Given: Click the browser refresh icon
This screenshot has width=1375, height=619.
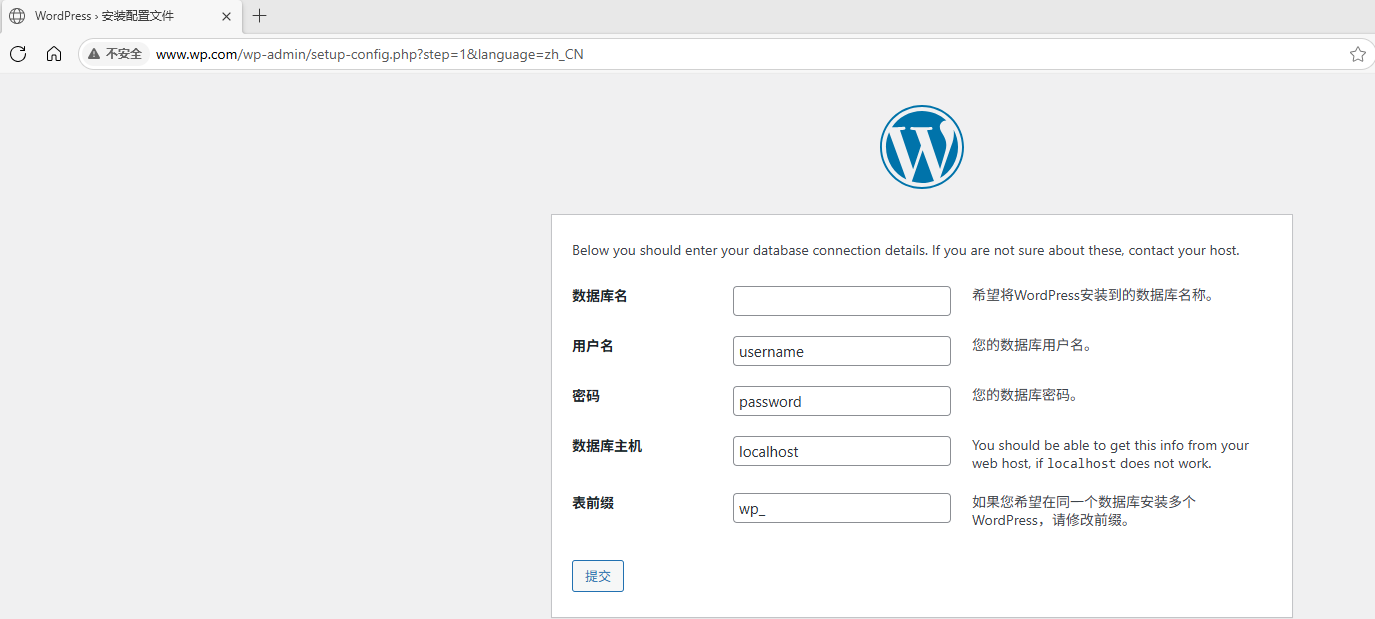Looking at the screenshot, I should [18, 54].
